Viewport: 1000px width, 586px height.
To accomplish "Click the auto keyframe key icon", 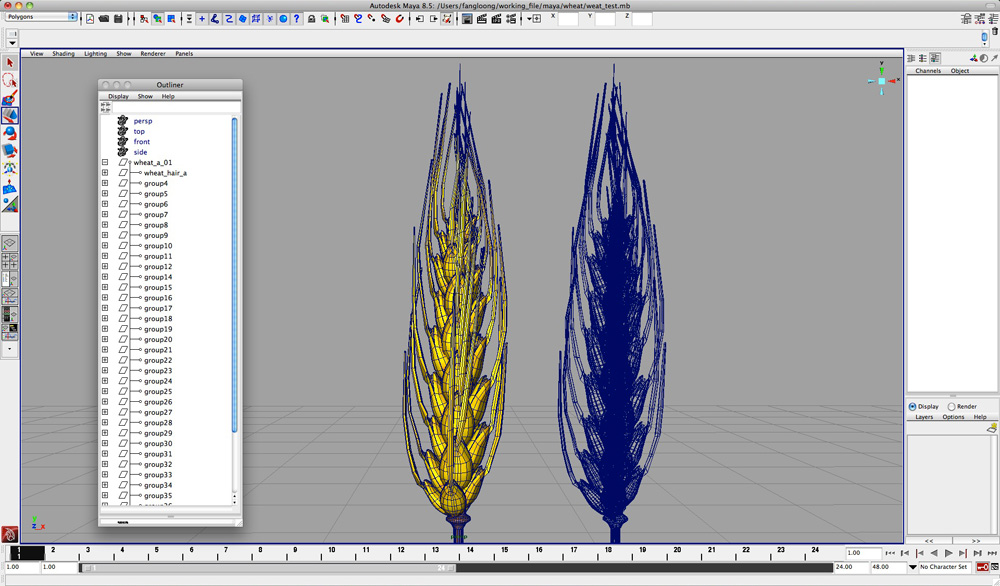I will (982, 567).
